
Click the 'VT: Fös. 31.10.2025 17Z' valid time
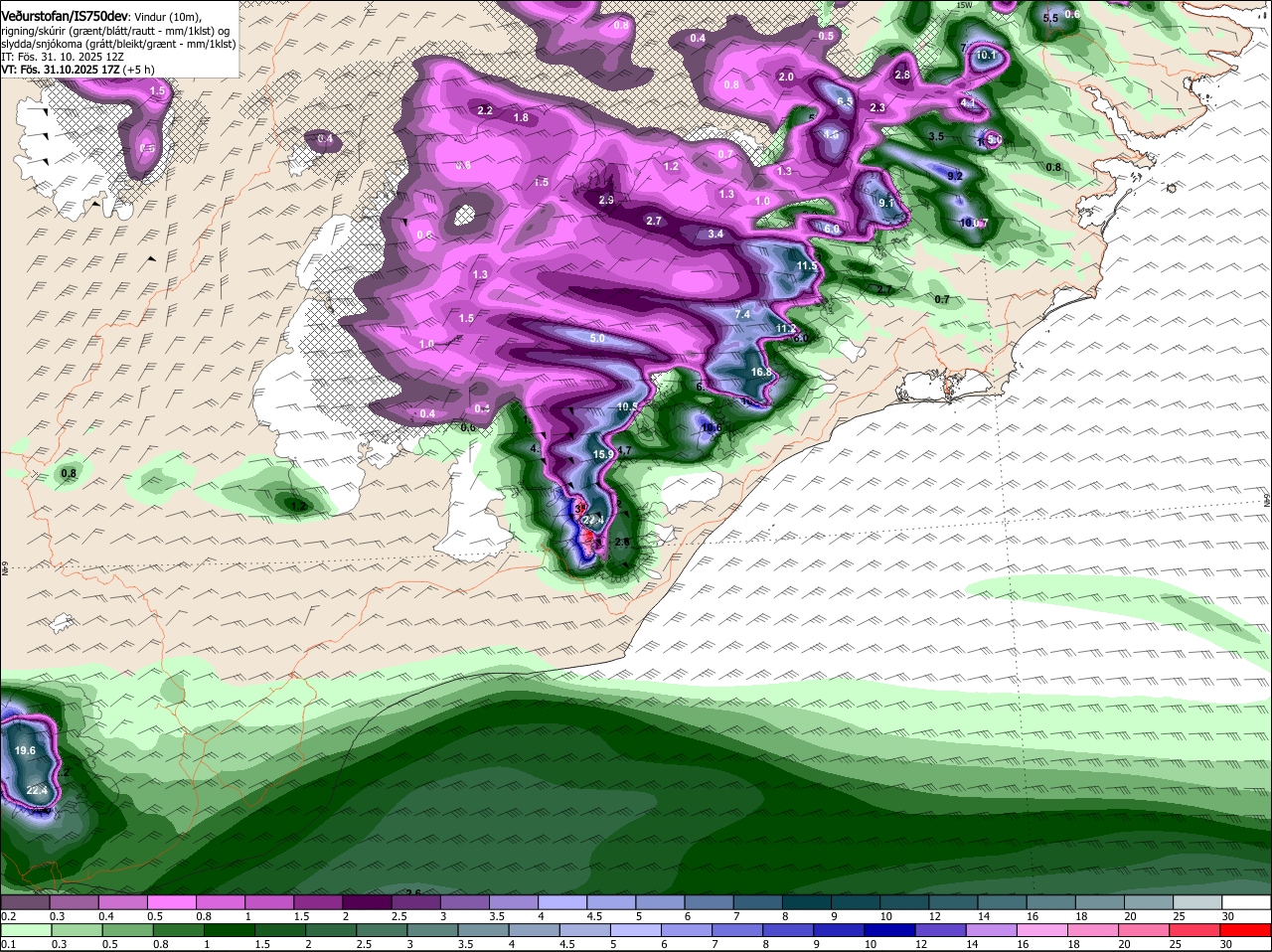[62, 70]
